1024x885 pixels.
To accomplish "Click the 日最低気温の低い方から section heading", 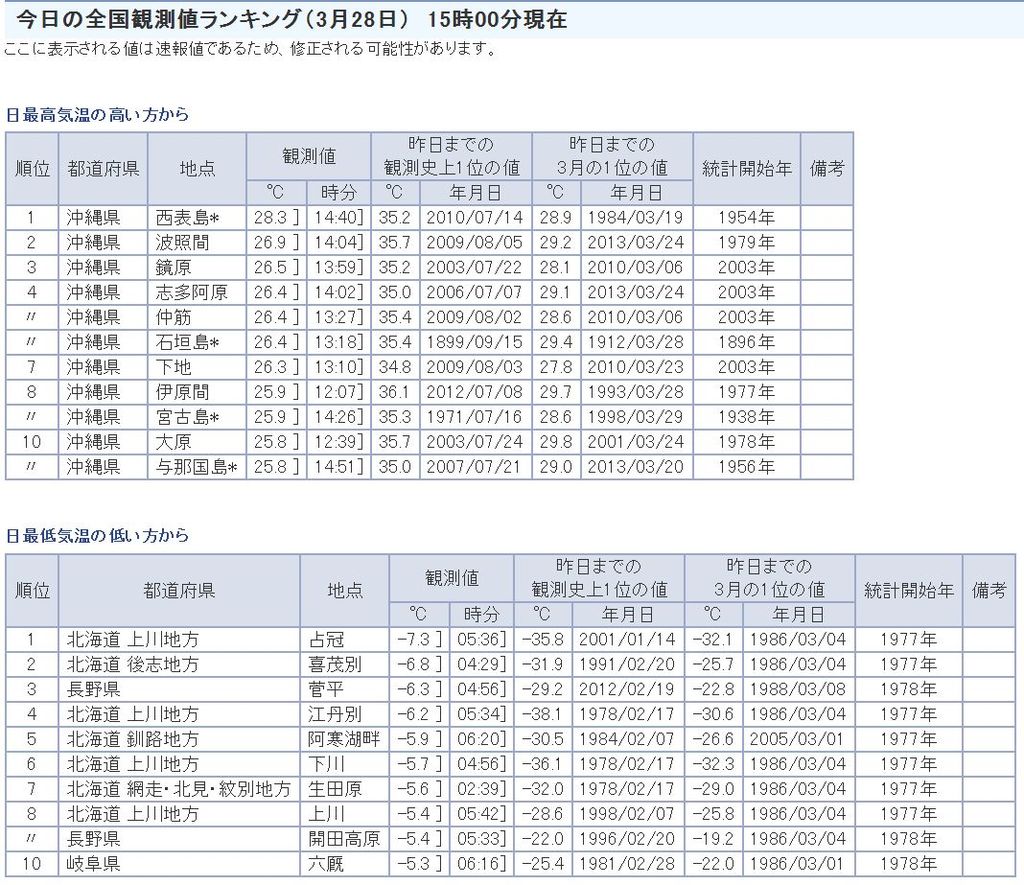I will tap(97, 536).
